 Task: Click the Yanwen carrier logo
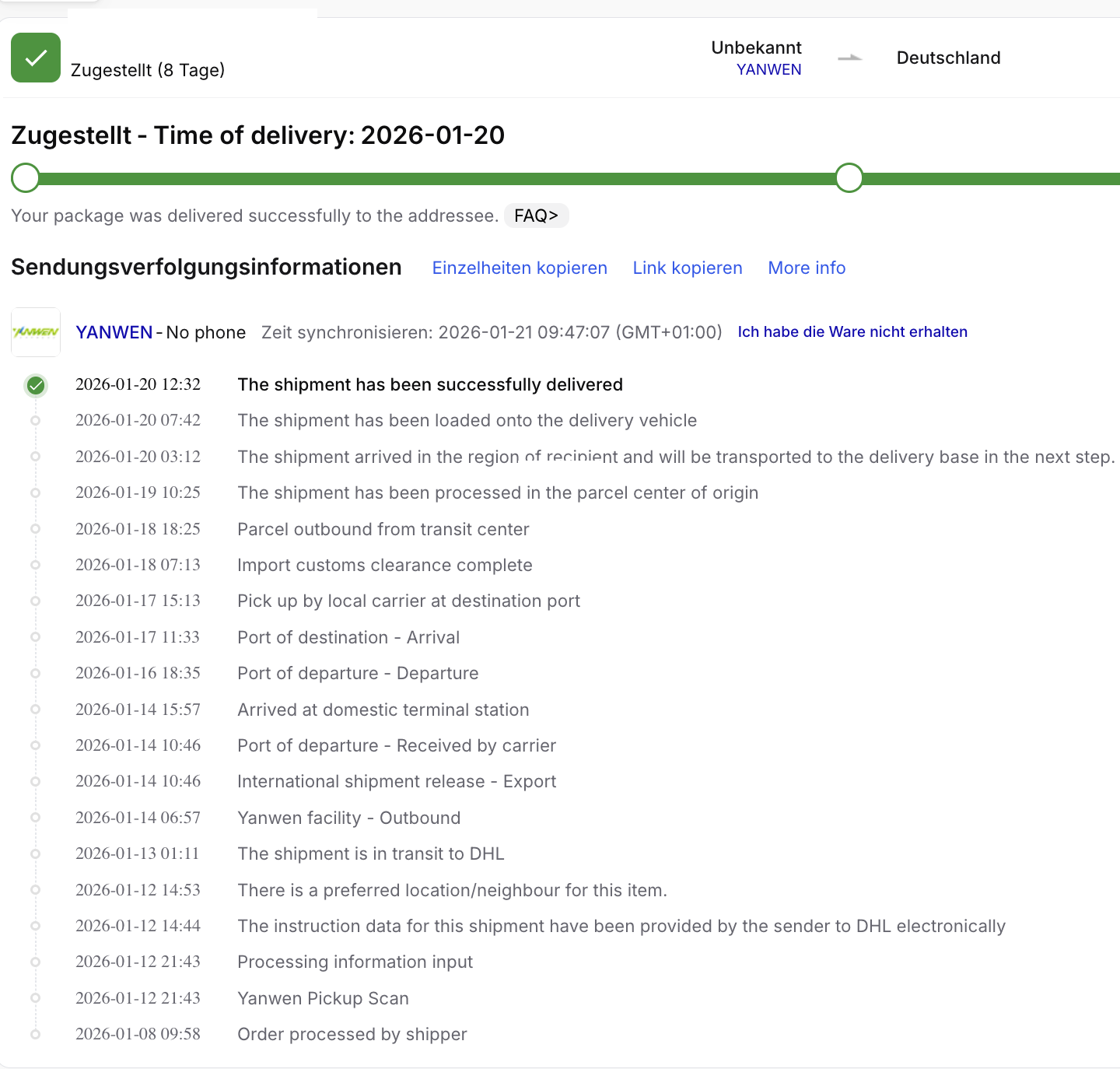click(x=36, y=332)
